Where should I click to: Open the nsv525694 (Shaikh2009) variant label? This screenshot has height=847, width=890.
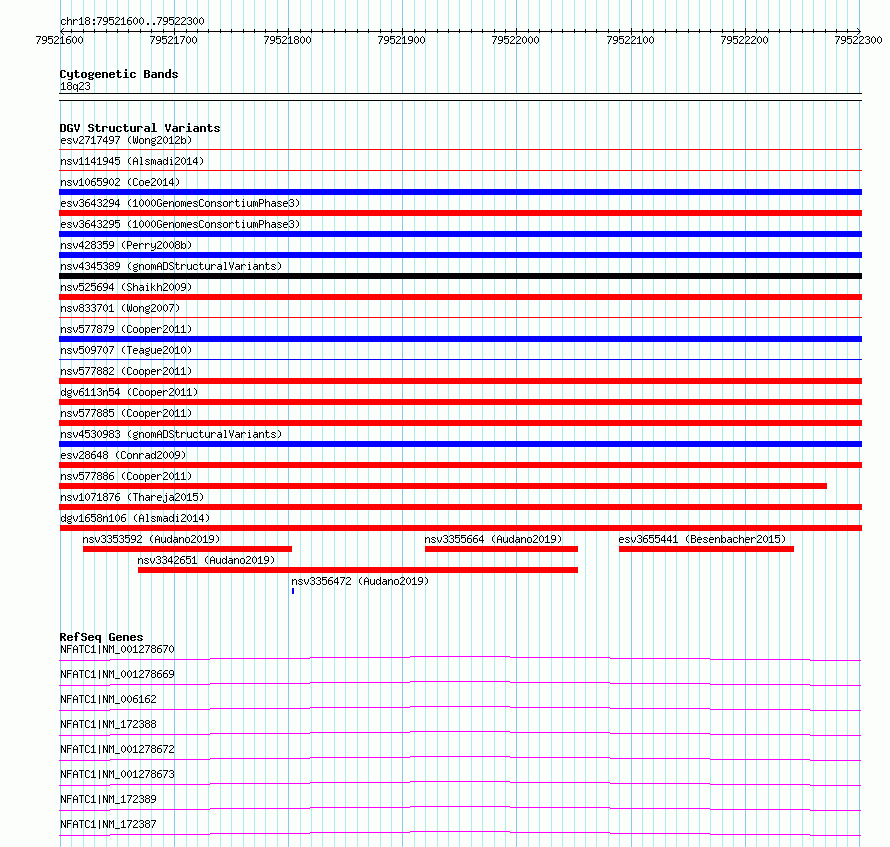pyautogui.click(x=126, y=287)
